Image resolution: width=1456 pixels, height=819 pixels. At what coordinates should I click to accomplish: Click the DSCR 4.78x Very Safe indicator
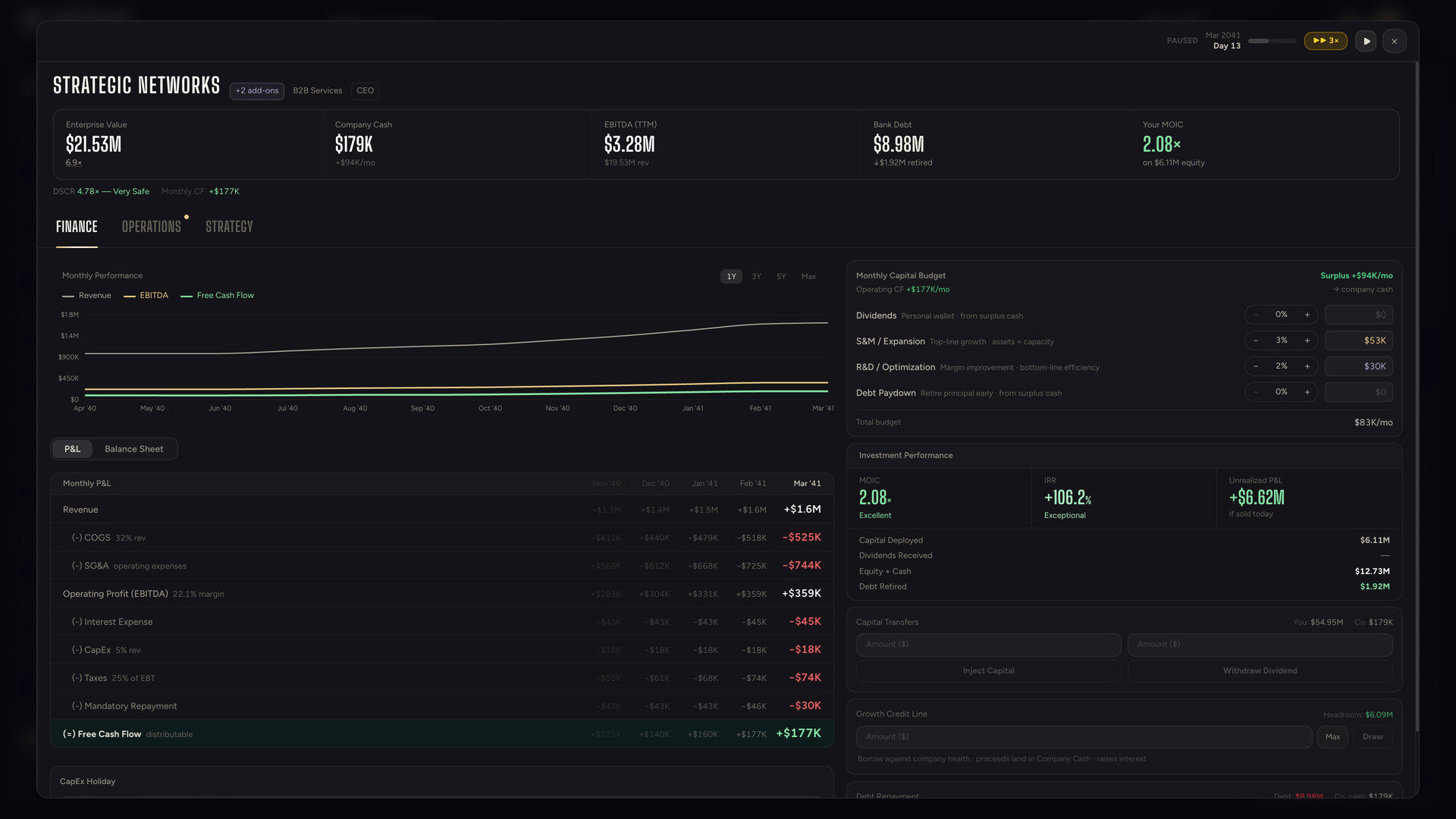tap(101, 192)
